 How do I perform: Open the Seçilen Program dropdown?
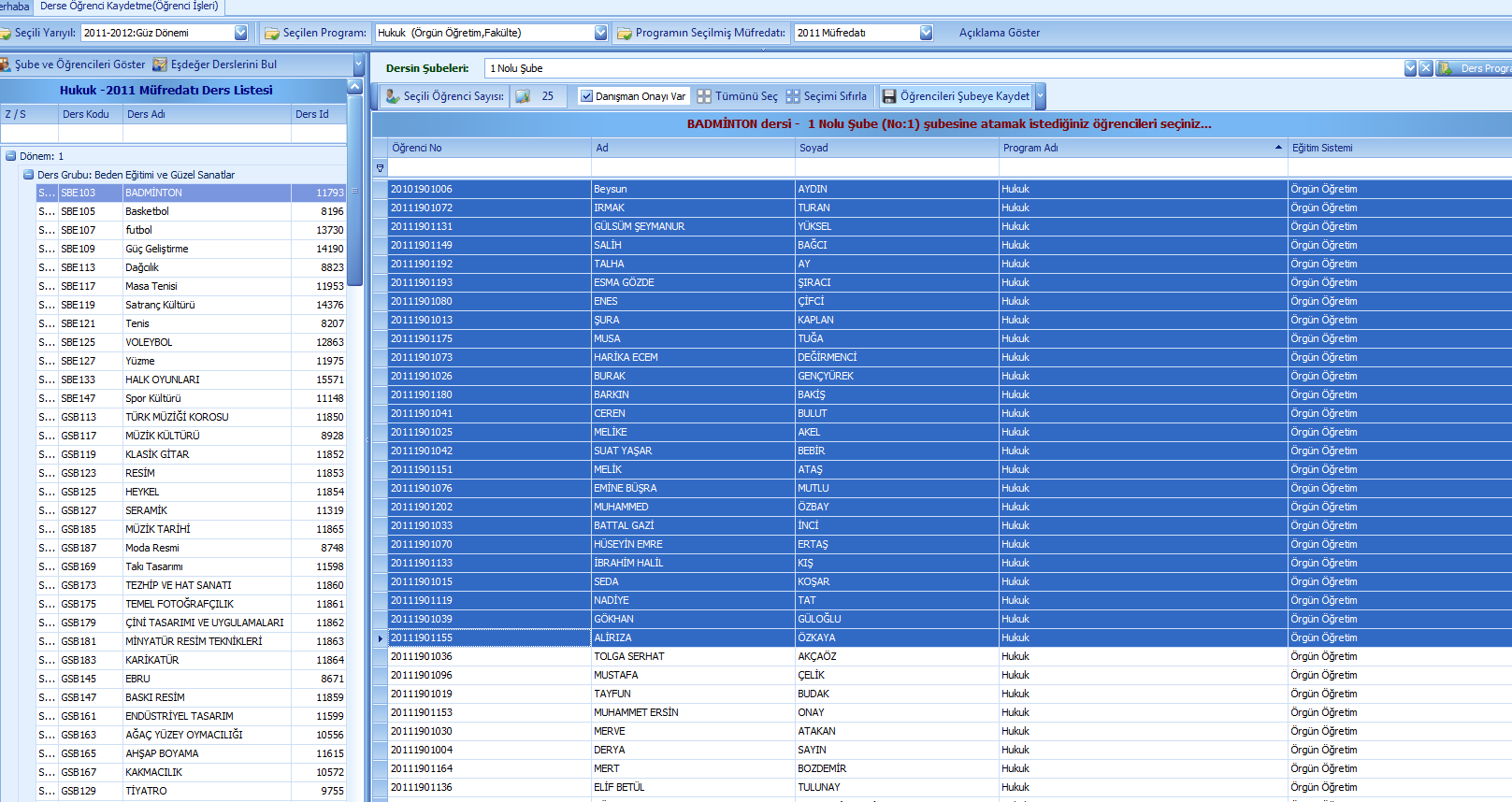[x=600, y=33]
